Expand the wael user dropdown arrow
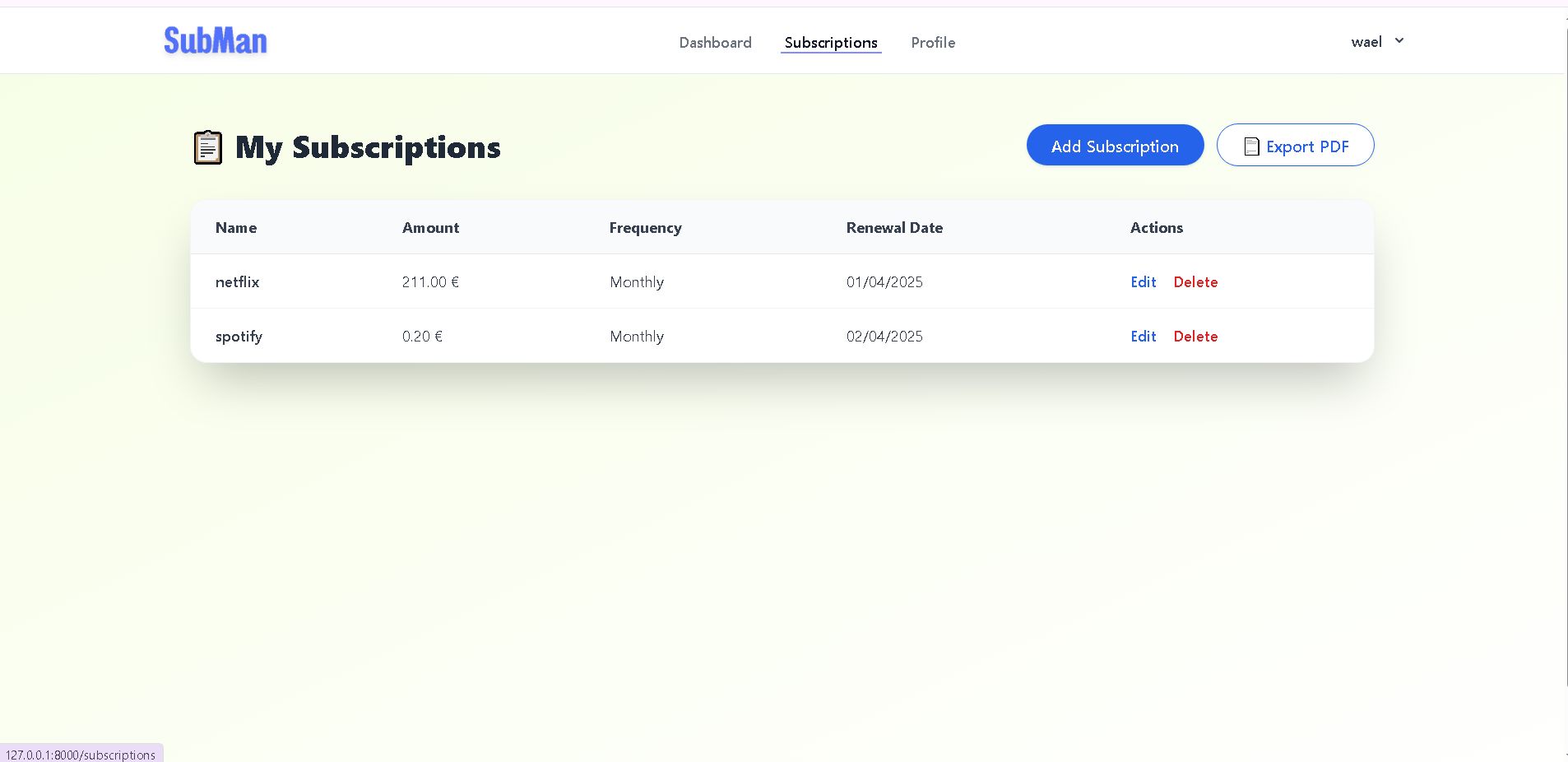 click(x=1399, y=40)
